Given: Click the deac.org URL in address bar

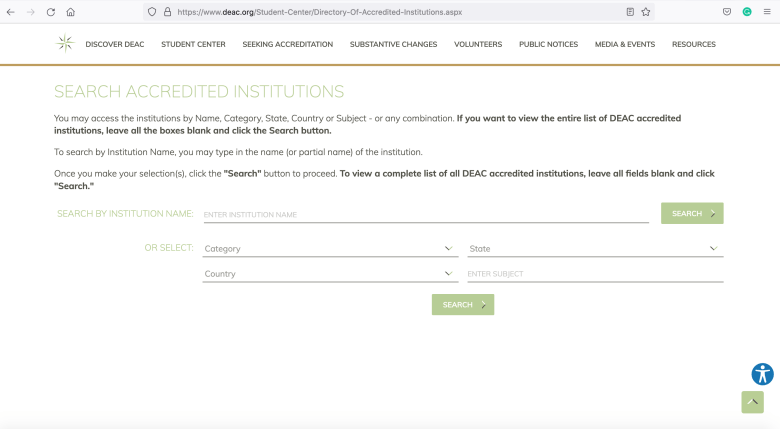Looking at the screenshot, I should (320, 12).
